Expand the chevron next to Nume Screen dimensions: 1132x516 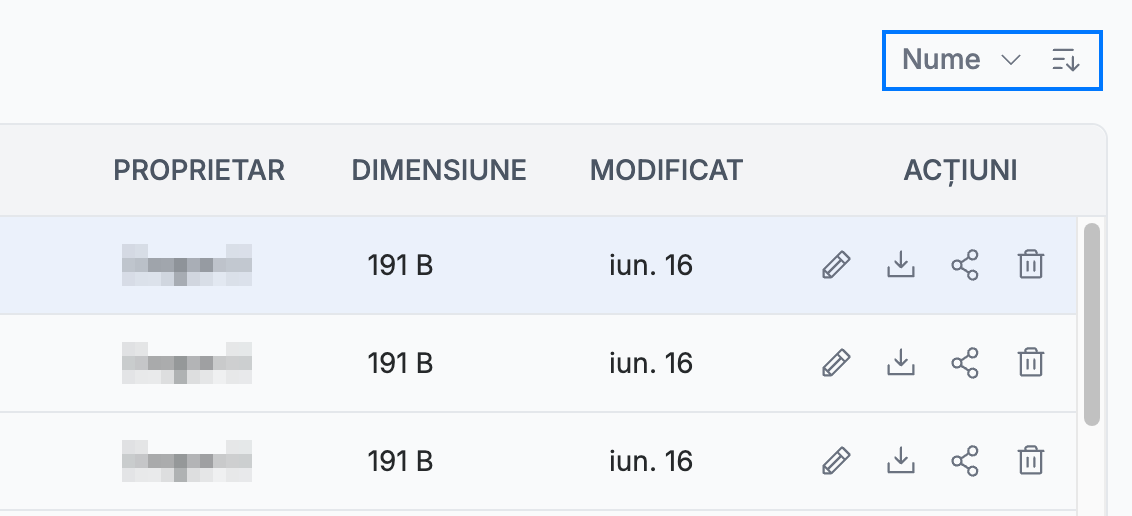pos(1011,60)
